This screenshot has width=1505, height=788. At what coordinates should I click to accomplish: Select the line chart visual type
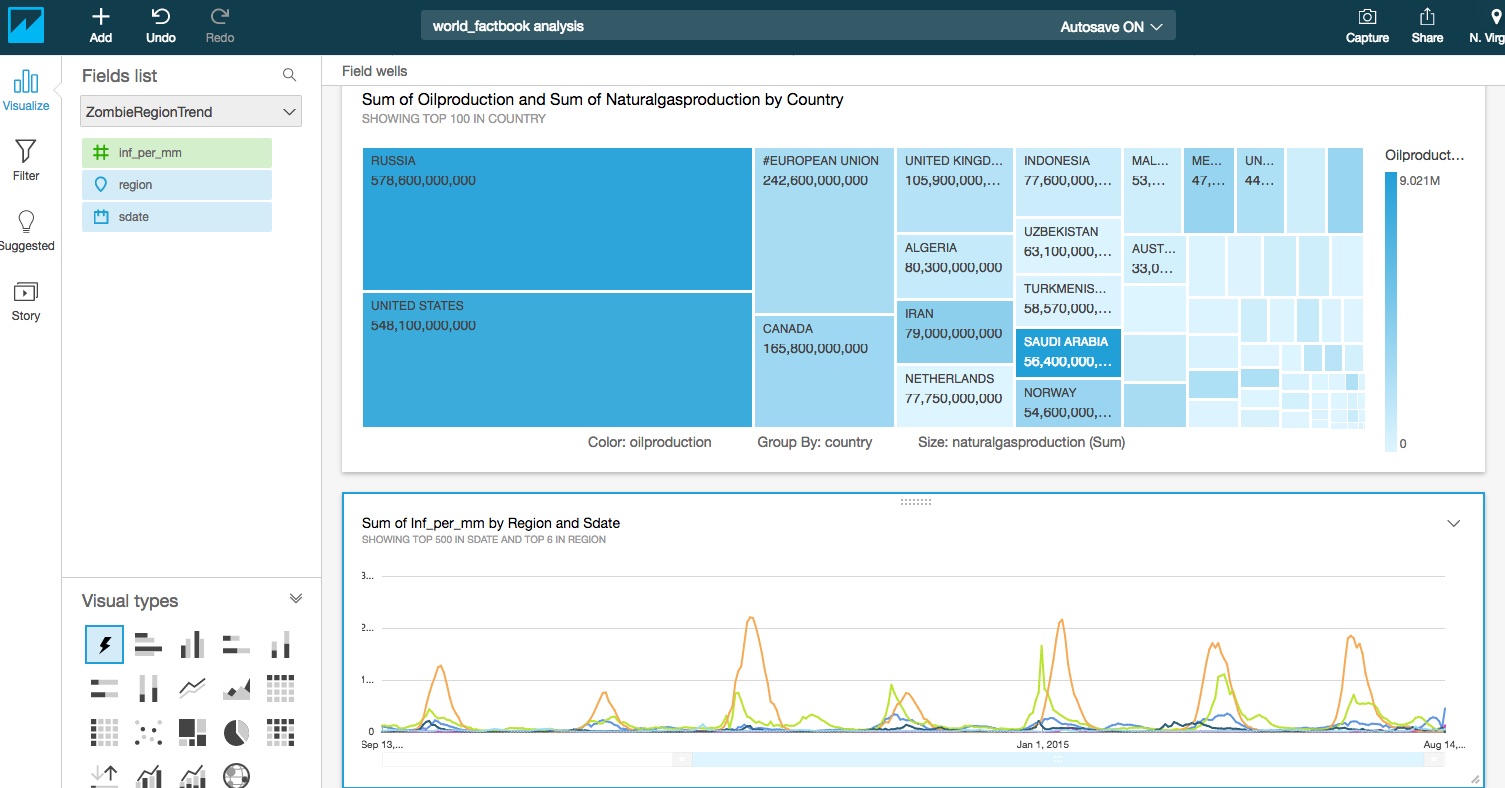click(x=192, y=688)
